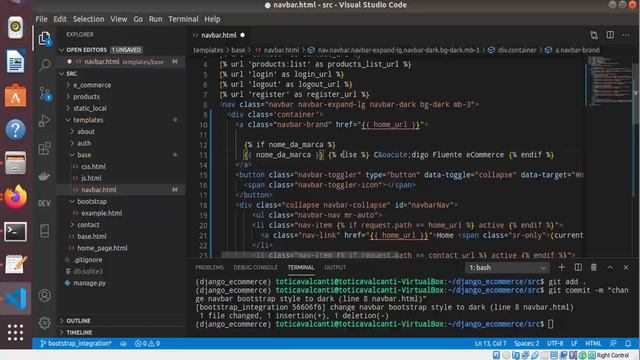
Task: Select the navbar.html editor tab
Action: tap(219, 35)
